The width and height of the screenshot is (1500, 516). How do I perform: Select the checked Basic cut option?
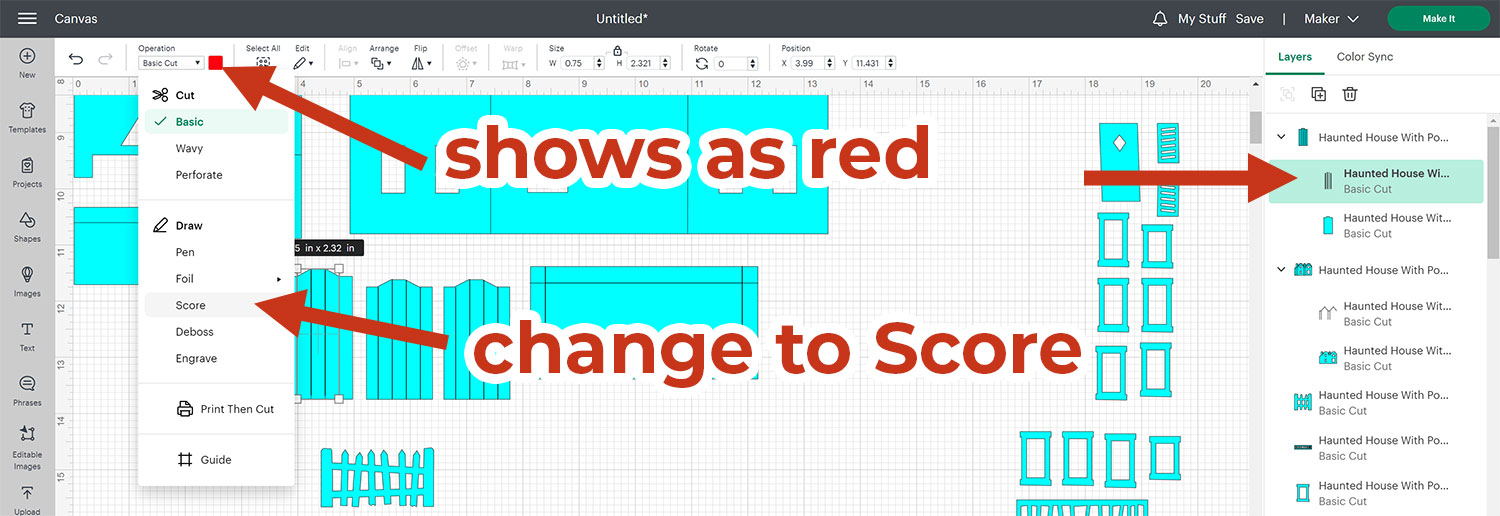pyautogui.click(x=217, y=122)
